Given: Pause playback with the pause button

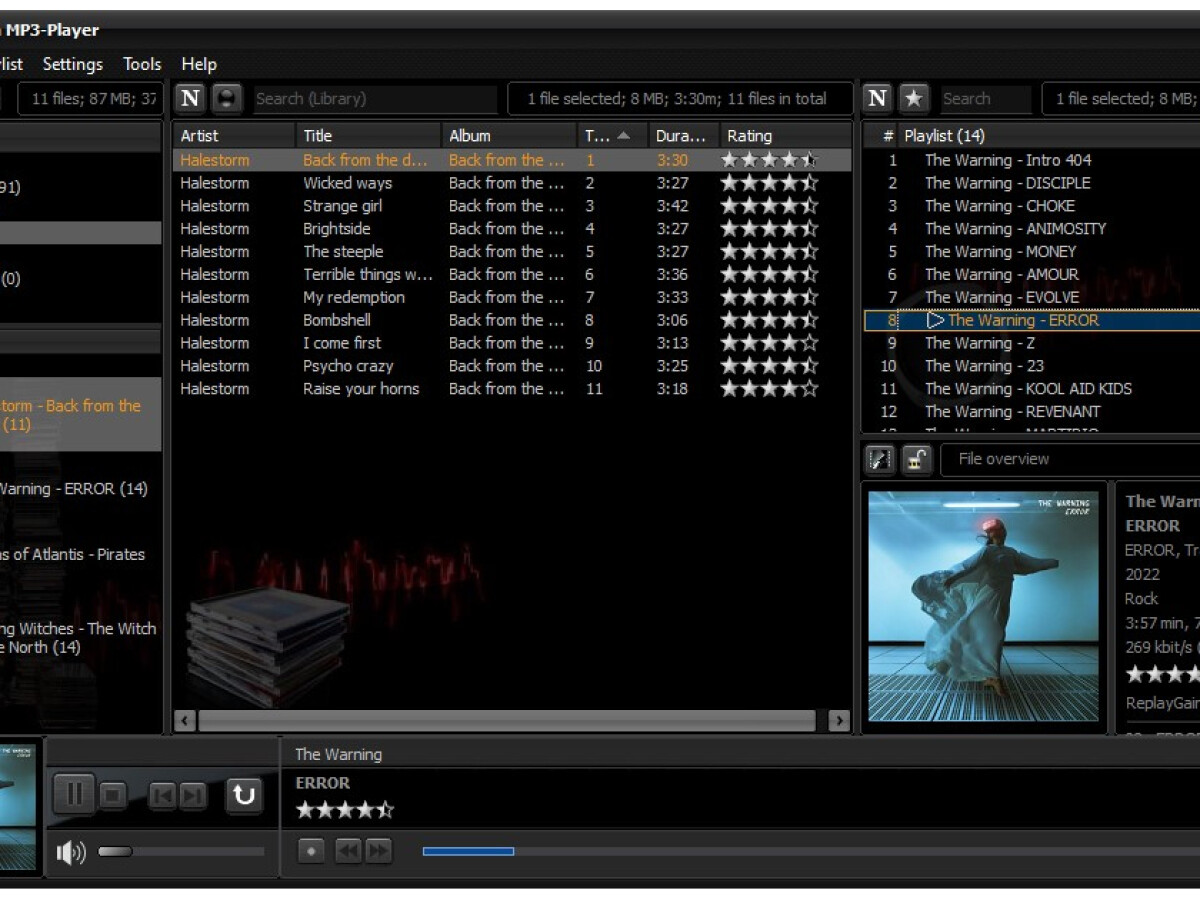Looking at the screenshot, I should [74, 795].
